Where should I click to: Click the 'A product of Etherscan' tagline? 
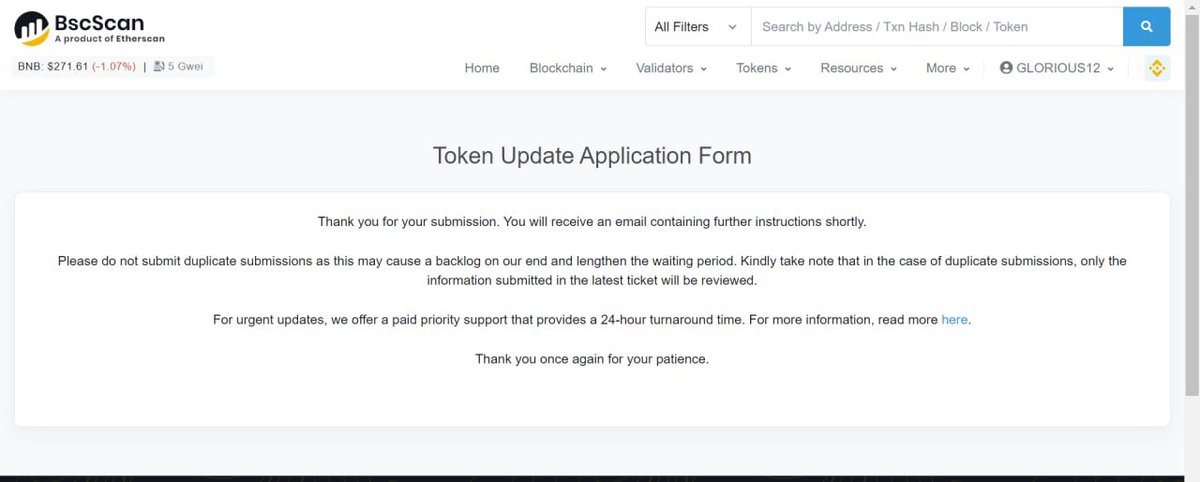tap(109, 39)
